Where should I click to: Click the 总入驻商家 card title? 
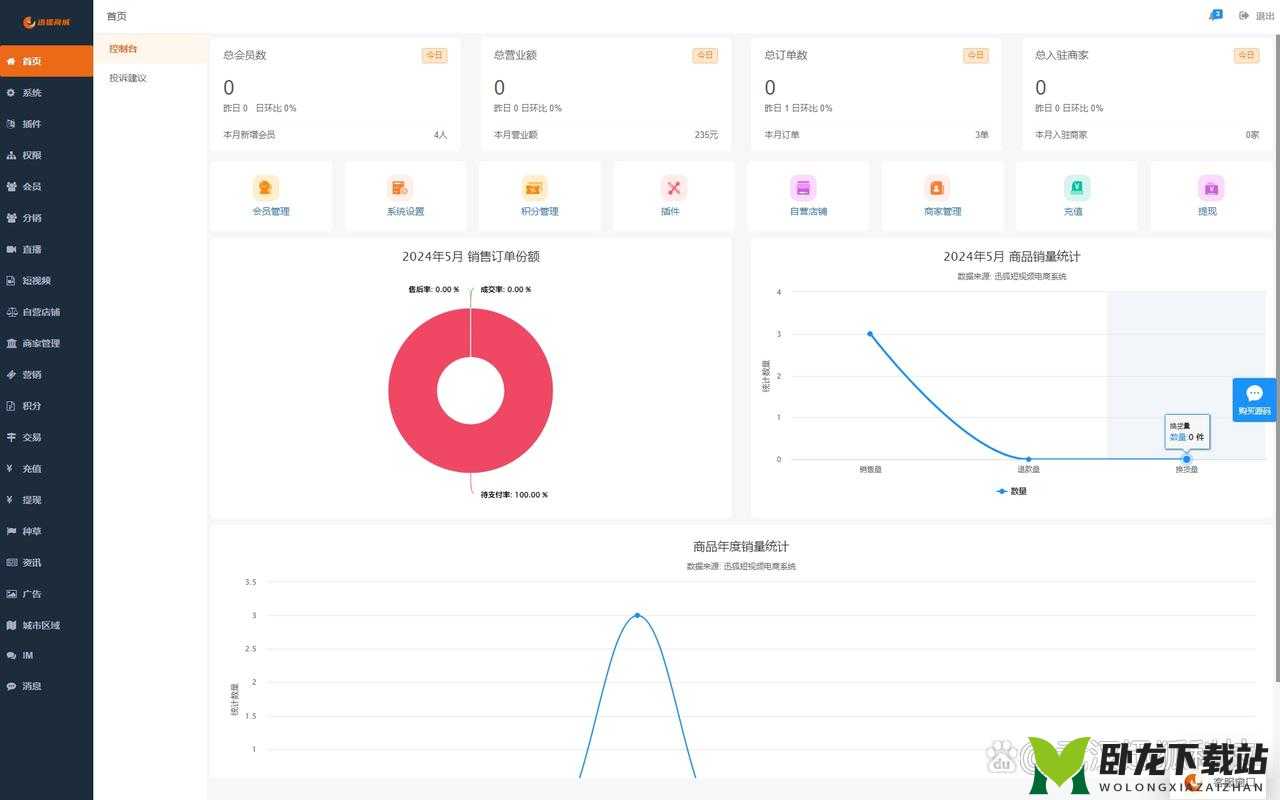[x=1062, y=55]
